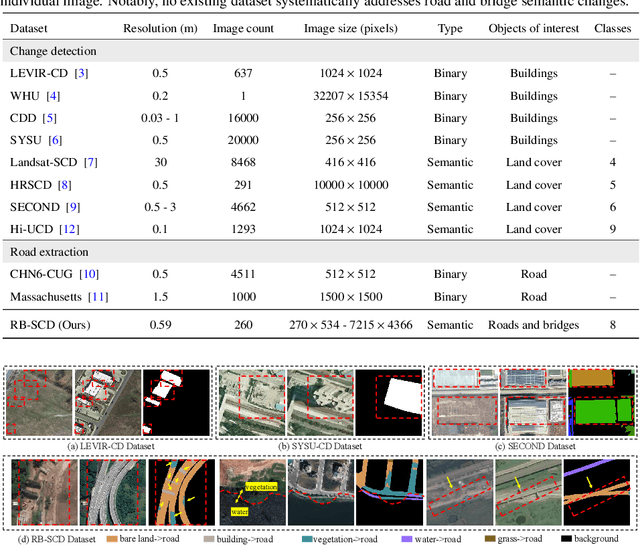Open citation [9] next to SECOND

[72, 206]
